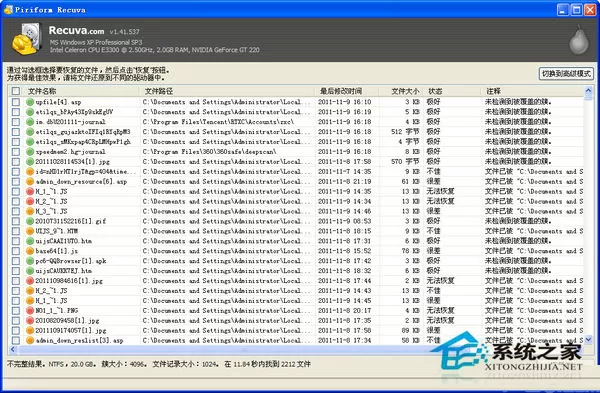Click red status icon of M_2_~1.JS dated 14:34
This screenshot has height=393, width=600.
pos(30,201)
